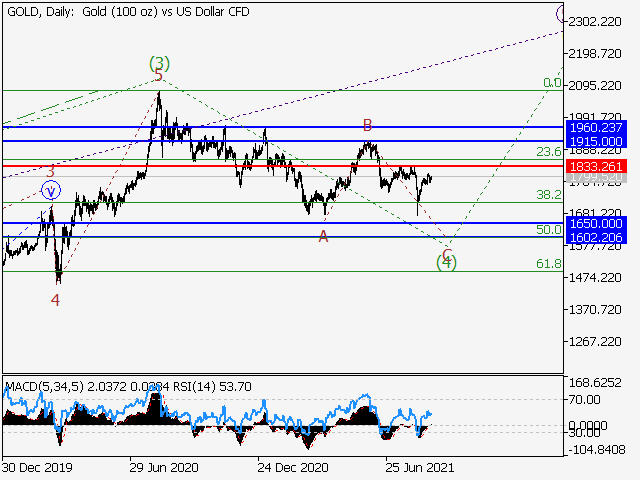Image resolution: width=640 pixels, height=480 pixels.
Task: Click the 1267.220 price axis value
Action: point(595,342)
